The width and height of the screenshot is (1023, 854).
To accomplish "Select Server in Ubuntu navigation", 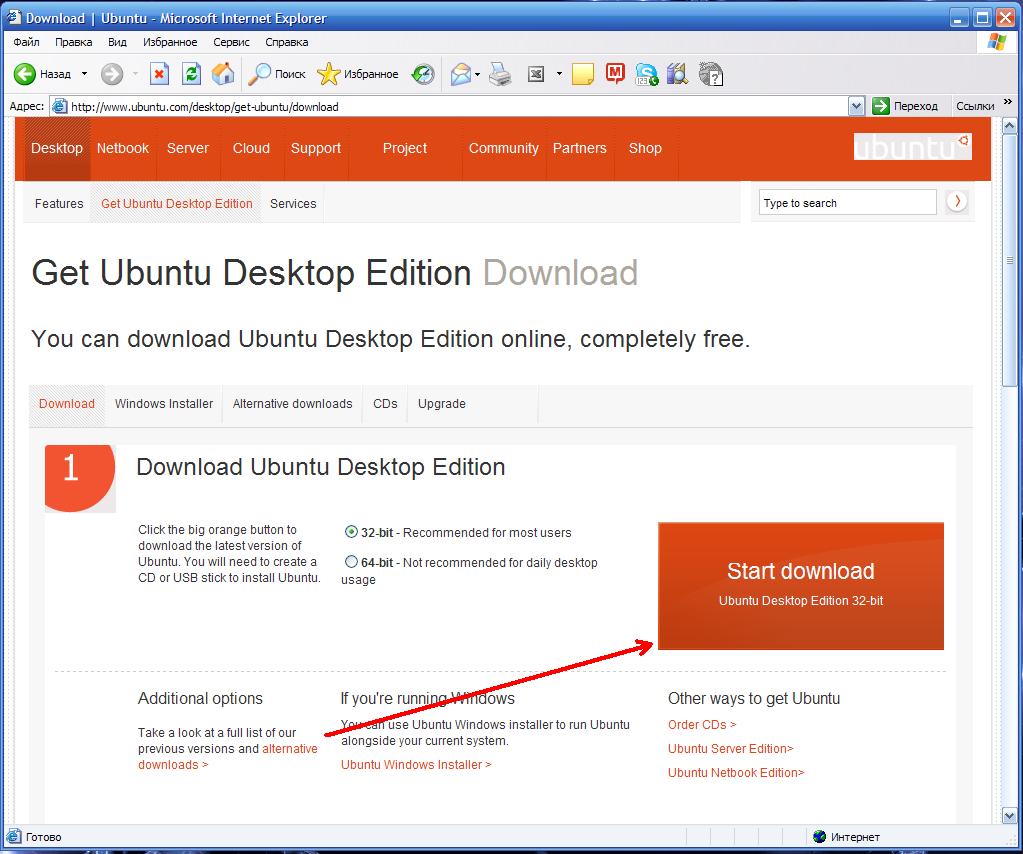I will (188, 149).
